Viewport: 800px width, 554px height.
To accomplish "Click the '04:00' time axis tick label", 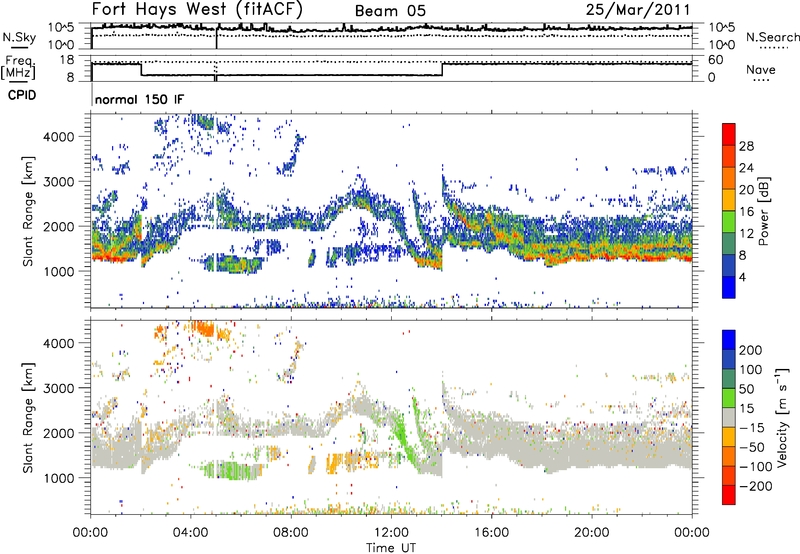I will coord(191,533).
